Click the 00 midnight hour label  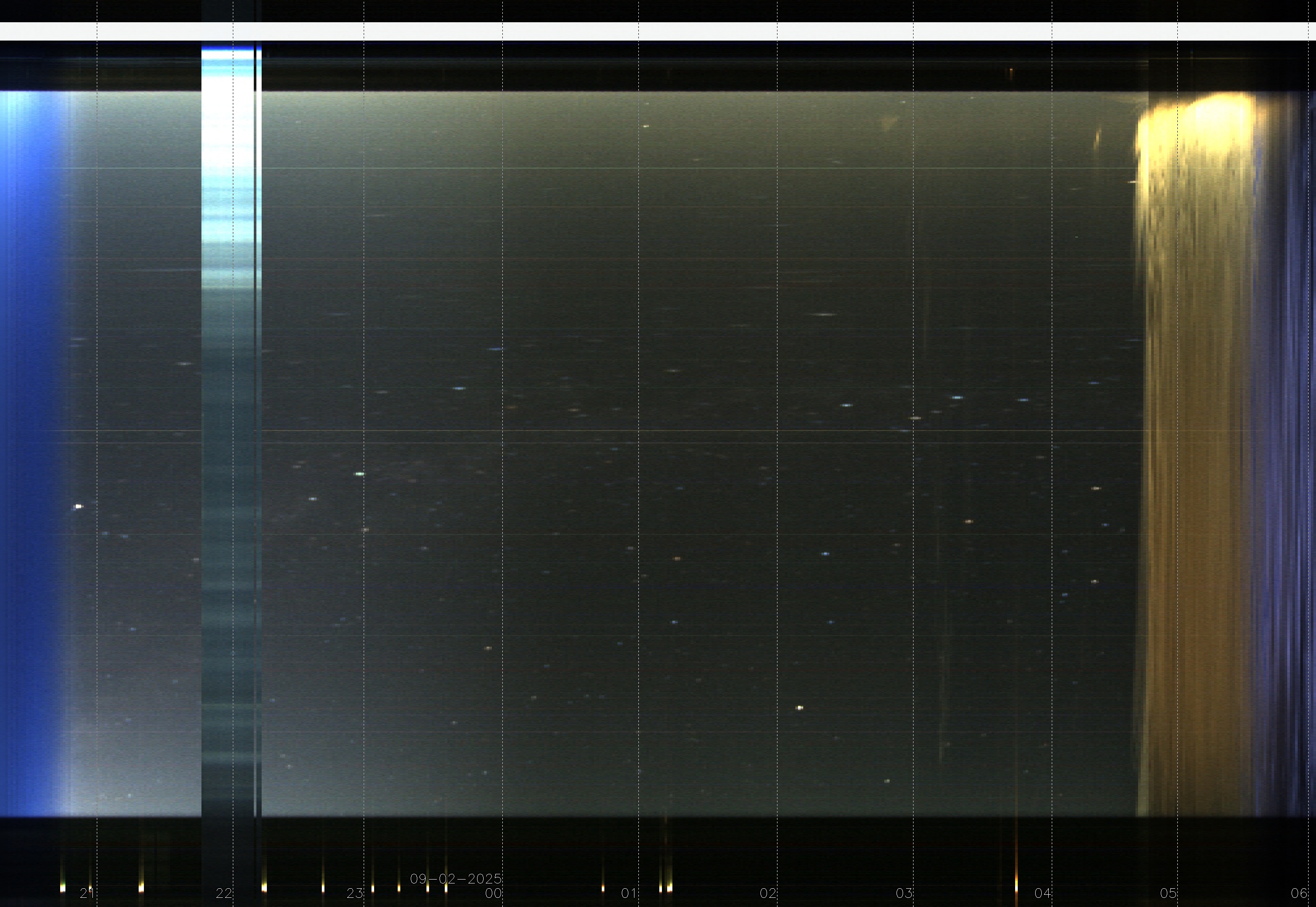[493, 893]
